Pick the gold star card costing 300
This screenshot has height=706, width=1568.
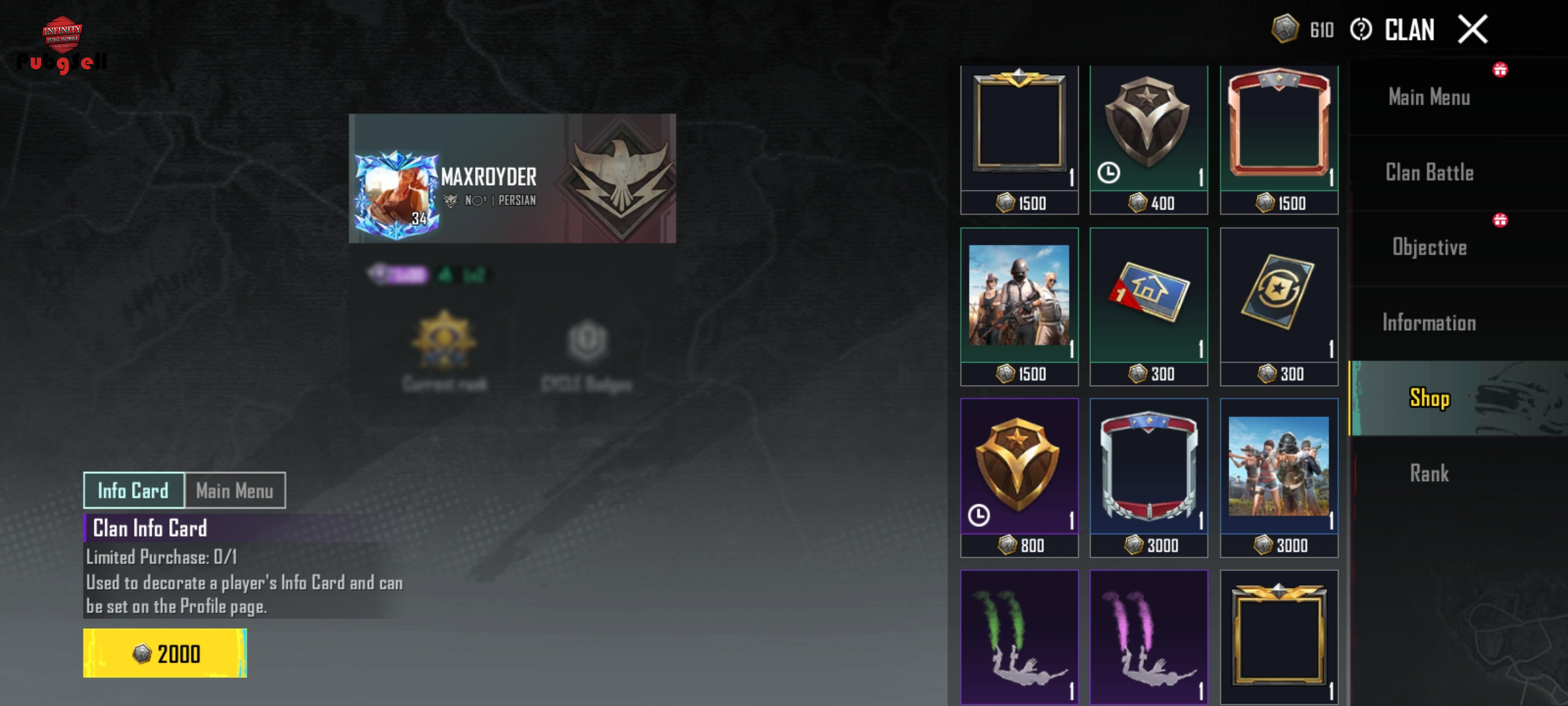point(1279,307)
